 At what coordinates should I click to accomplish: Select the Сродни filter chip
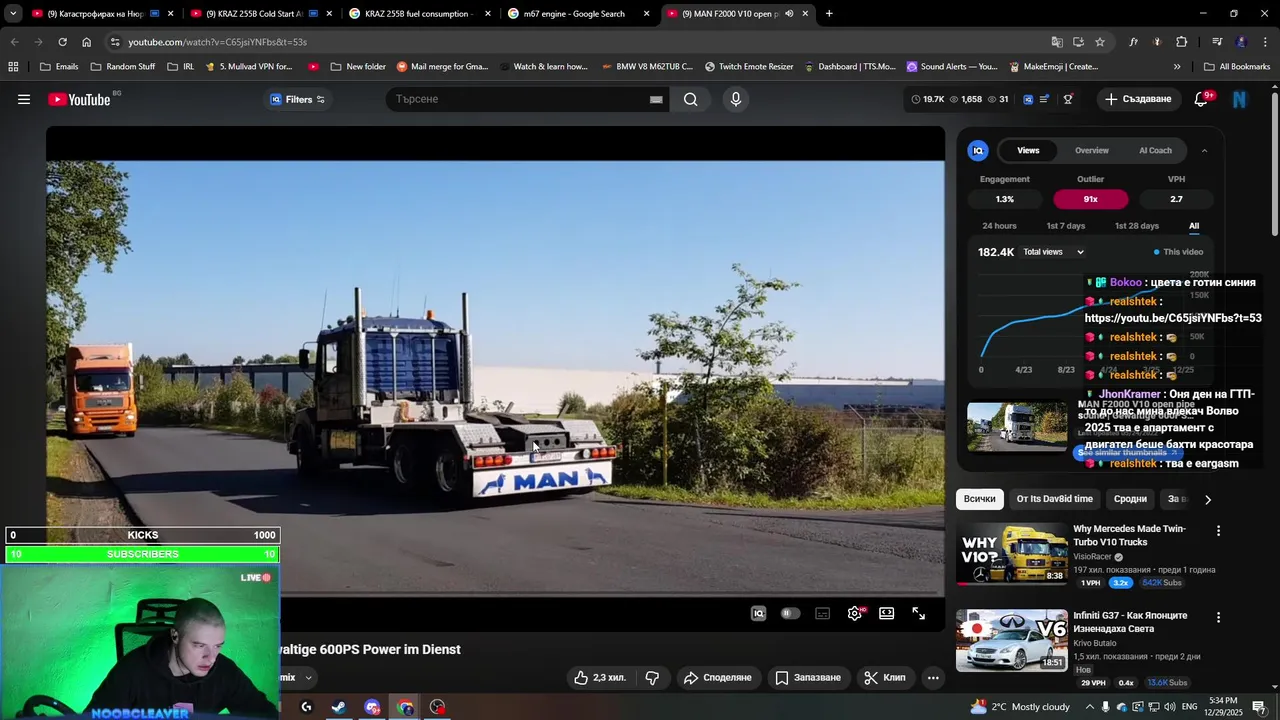tap(1130, 499)
